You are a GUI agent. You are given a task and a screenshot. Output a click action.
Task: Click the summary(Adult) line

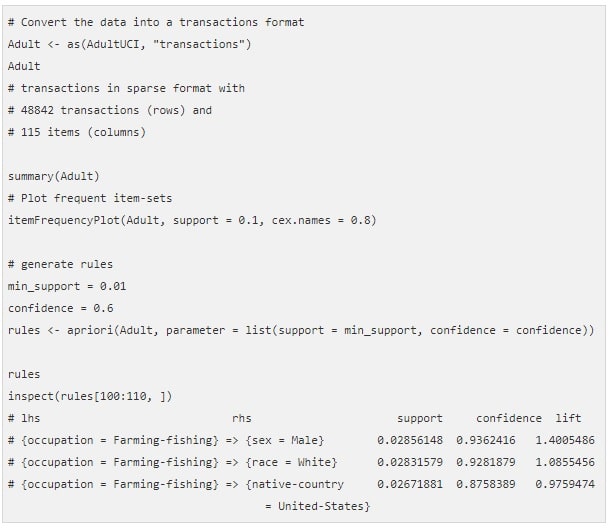click(x=54, y=176)
